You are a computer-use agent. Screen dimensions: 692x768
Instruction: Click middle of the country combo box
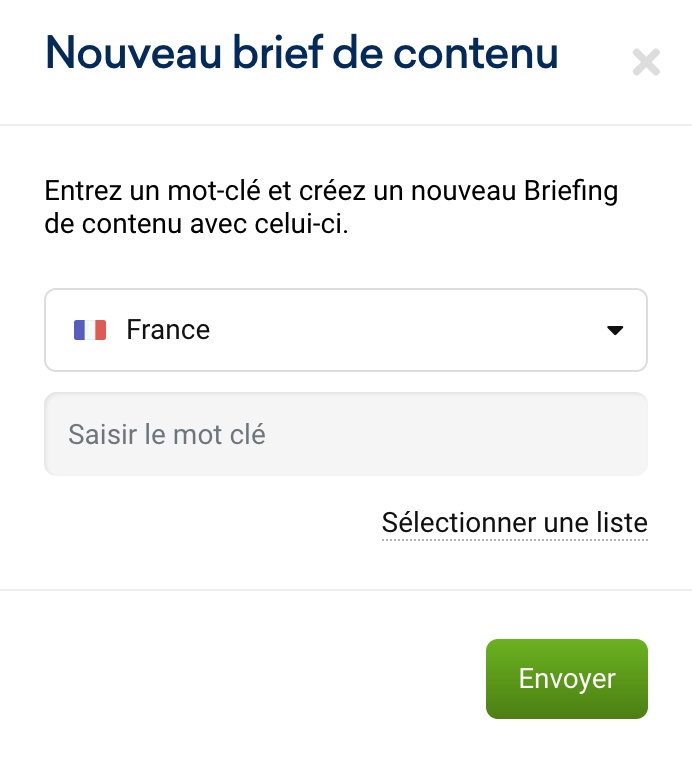coord(346,330)
